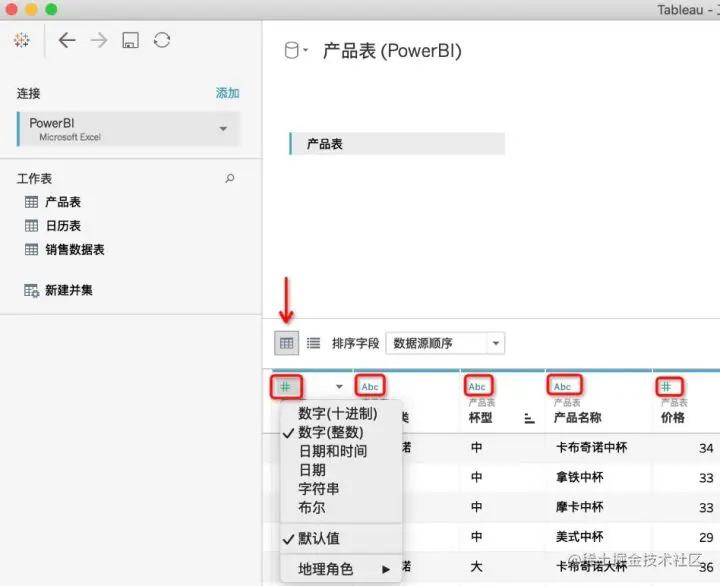Image resolution: width=720 pixels, height=586 pixels.
Task: Click the Abc type icon on the second column
Action: (x=370, y=387)
